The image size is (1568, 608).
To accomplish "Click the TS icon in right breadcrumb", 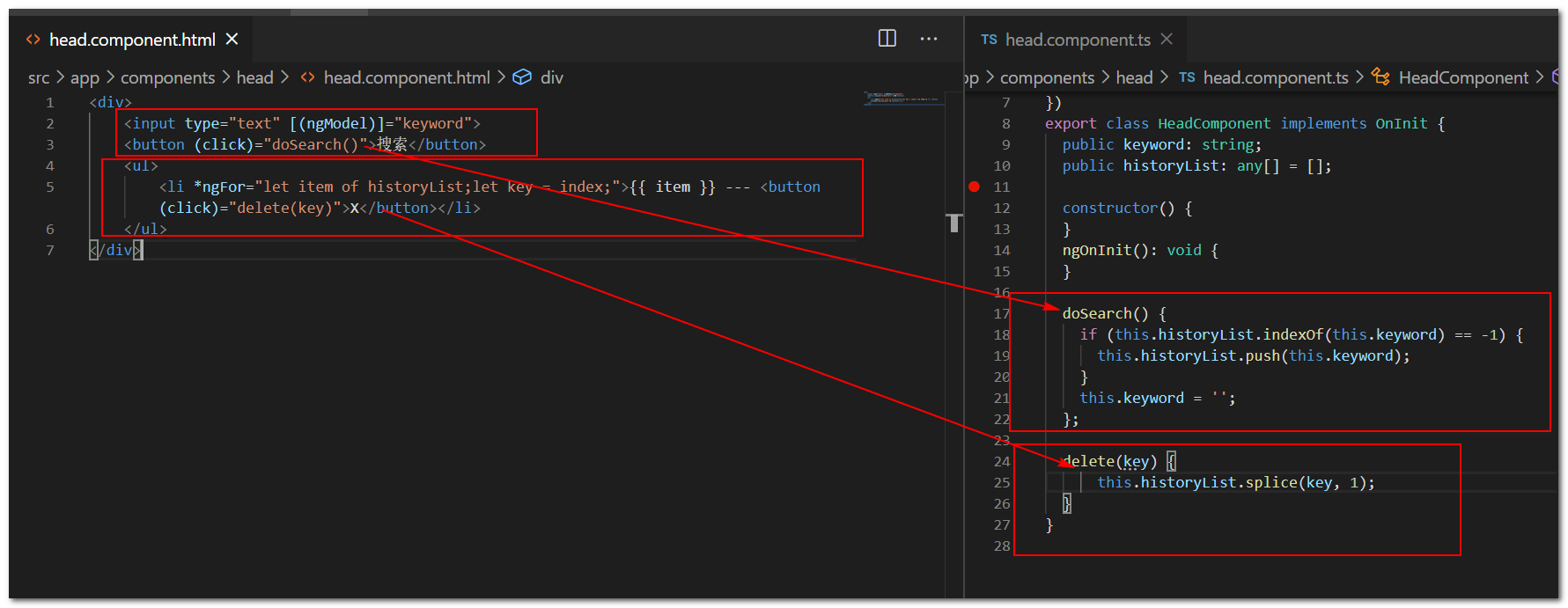I will click(x=1187, y=77).
